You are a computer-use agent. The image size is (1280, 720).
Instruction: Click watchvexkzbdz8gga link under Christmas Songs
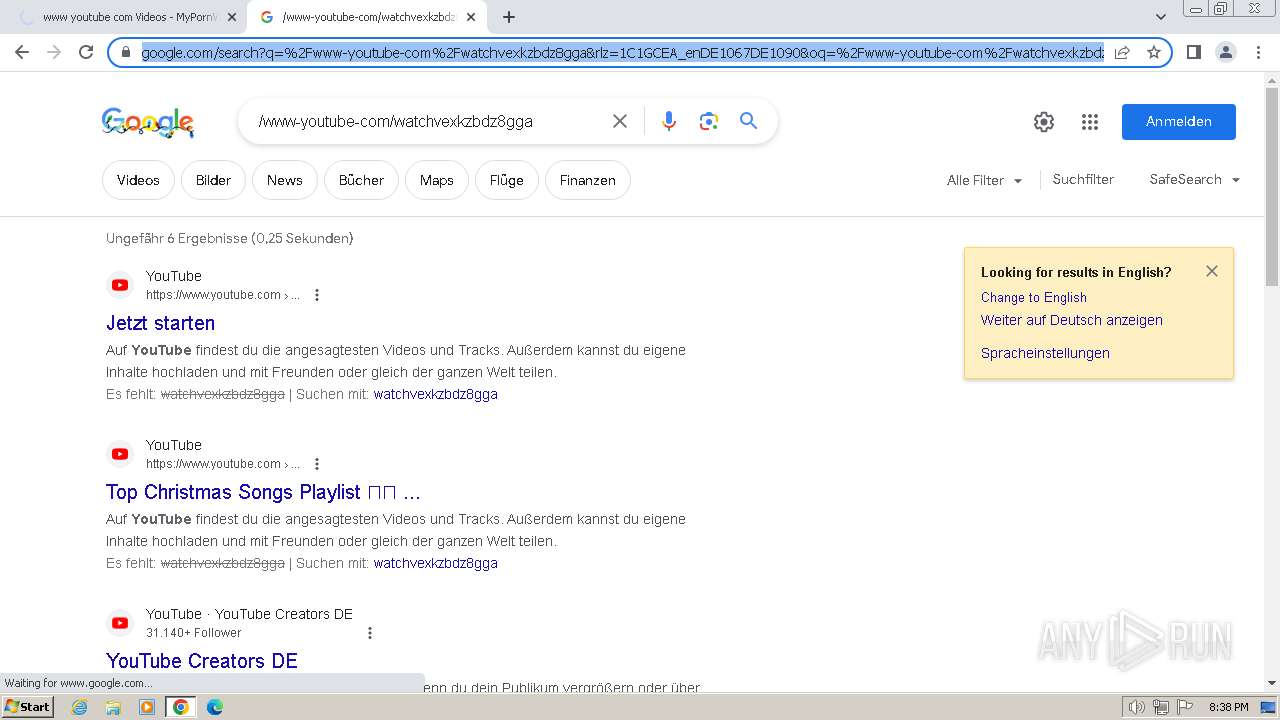pyautogui.click(x=435, y=563)
